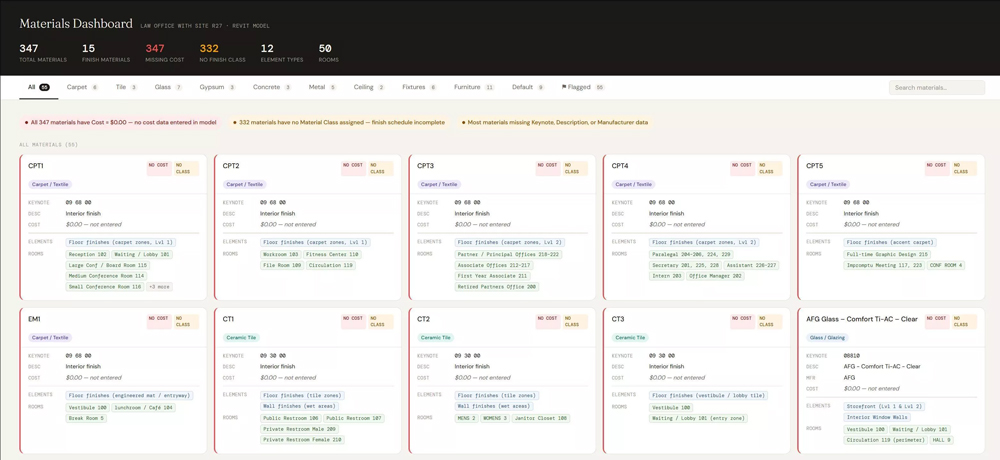Open the CT2 material card title

point(423,319)
